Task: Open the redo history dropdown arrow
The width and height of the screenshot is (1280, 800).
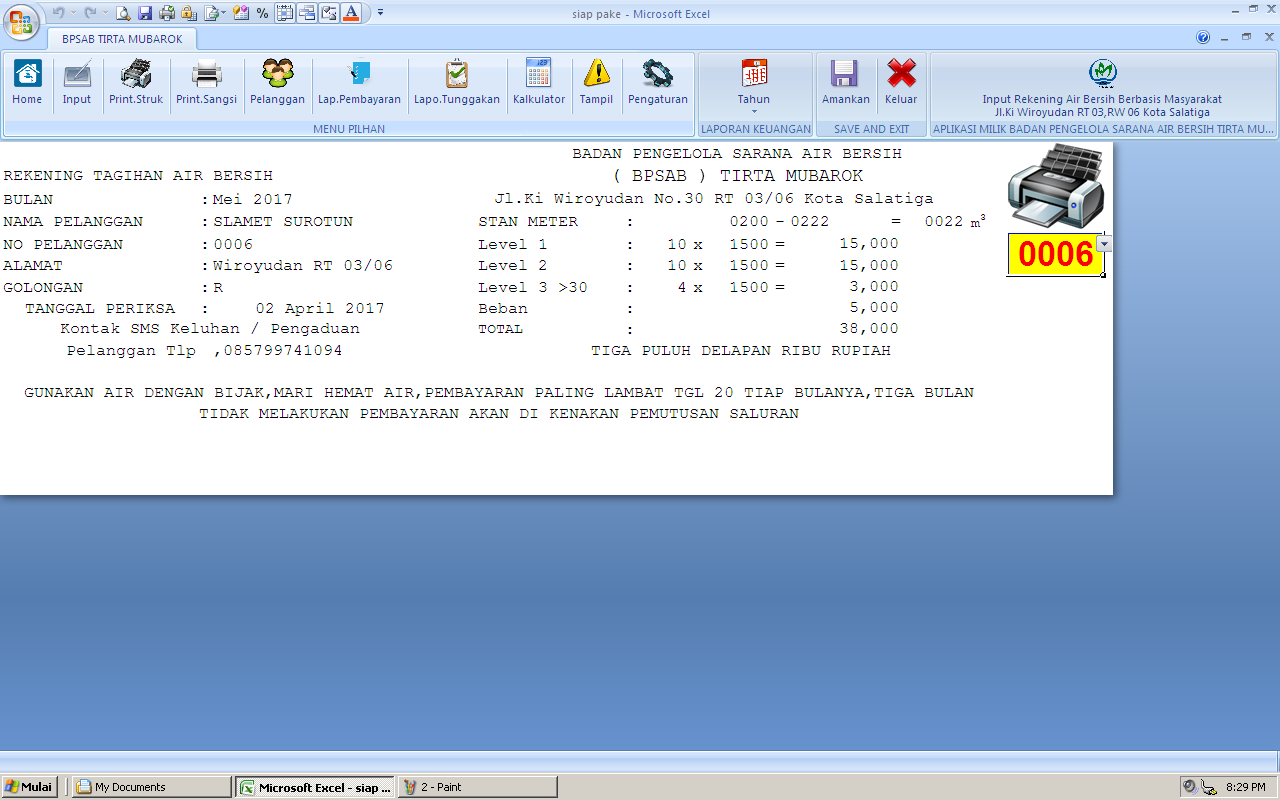Action: coord(106,13)
